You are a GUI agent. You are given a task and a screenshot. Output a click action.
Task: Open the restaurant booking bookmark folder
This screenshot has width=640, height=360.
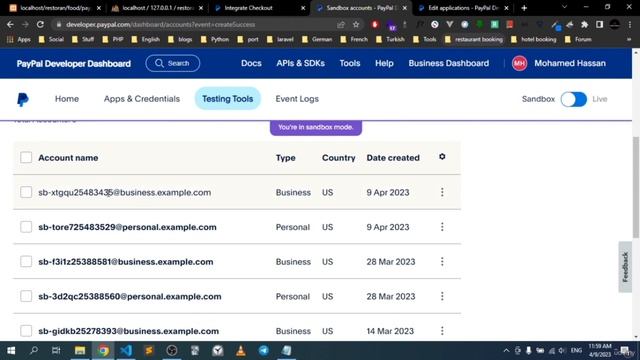click(474, 40)
